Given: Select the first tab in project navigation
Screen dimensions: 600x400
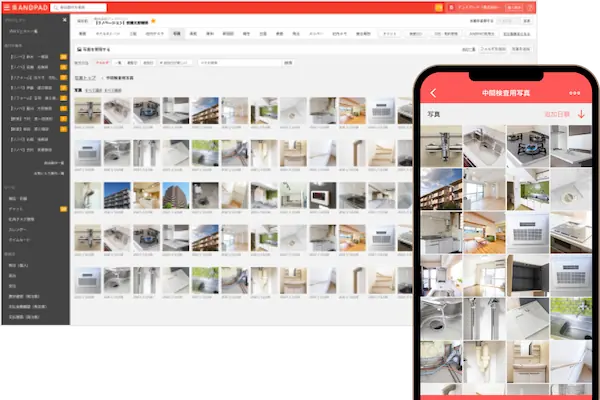Looking at the screenshot, I should point(85,33).
